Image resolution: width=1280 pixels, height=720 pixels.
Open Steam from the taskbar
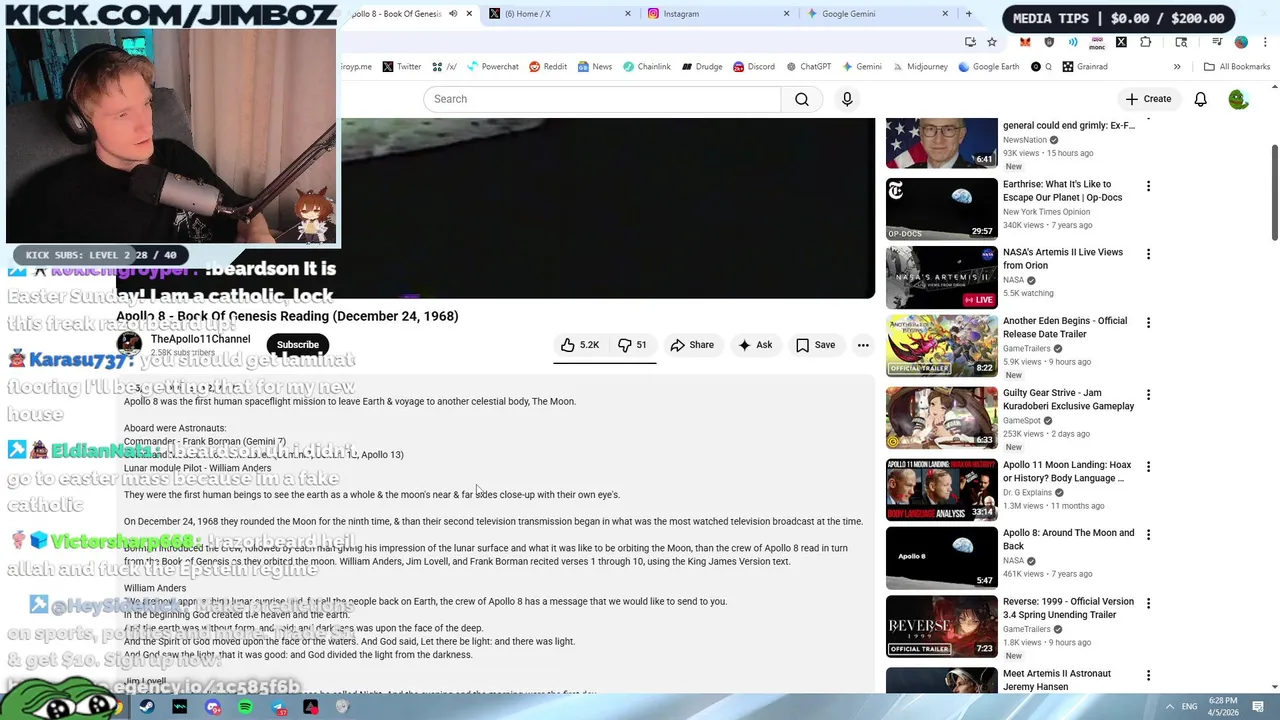click(x=147, y=707)
